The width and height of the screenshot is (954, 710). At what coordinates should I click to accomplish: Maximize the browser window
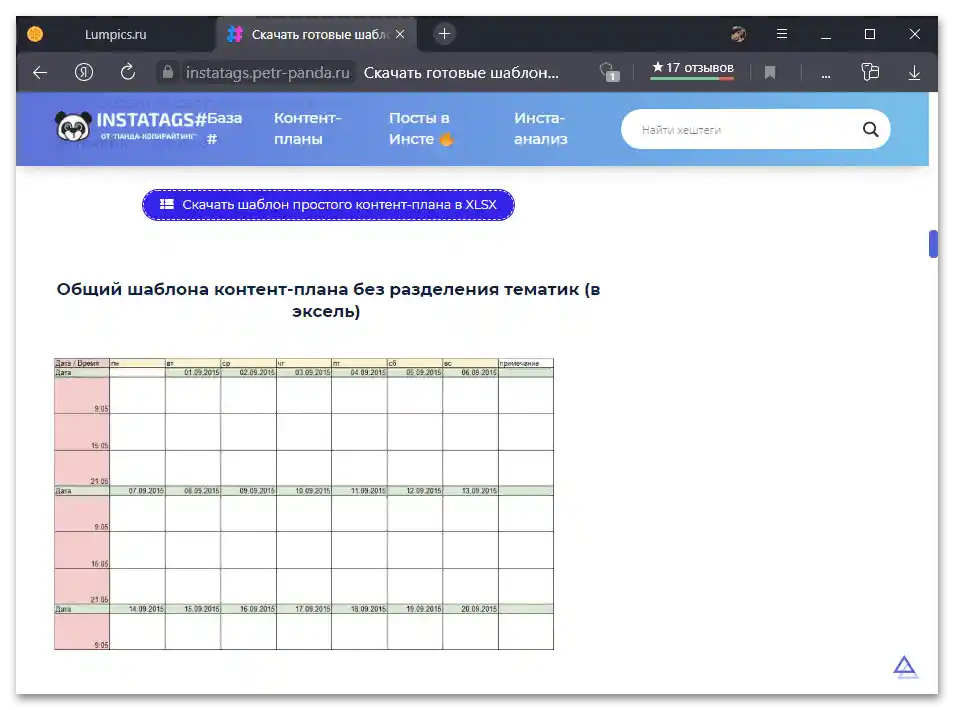[x=870, y=34]
